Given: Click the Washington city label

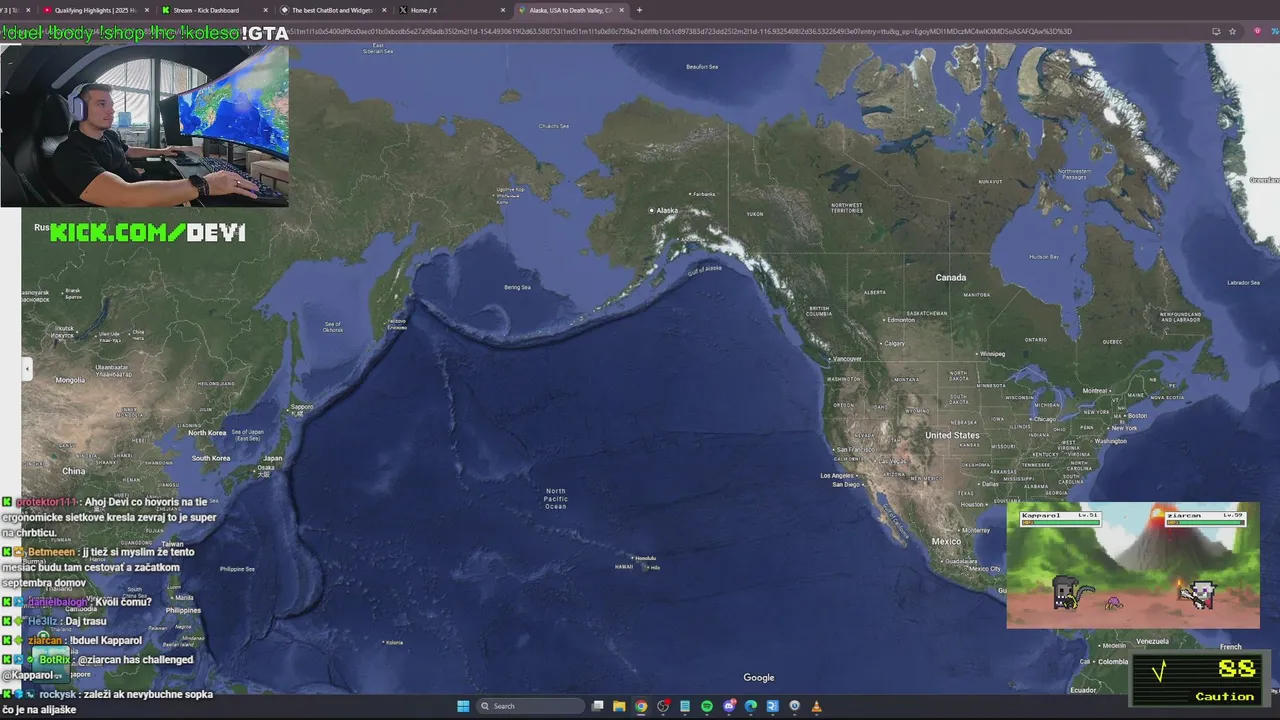Looking at the screenshot, I should click(1110, 441).
